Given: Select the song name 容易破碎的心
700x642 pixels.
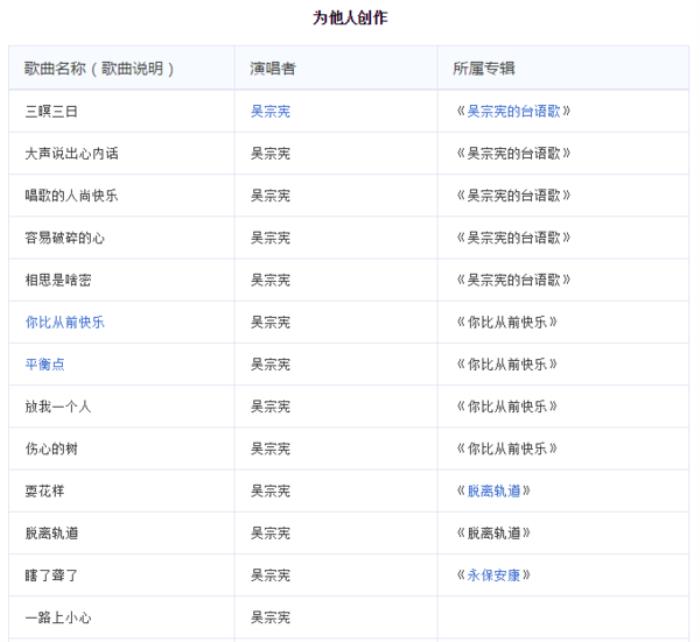Looking at the screenshot, I should (x=65, y=238).
